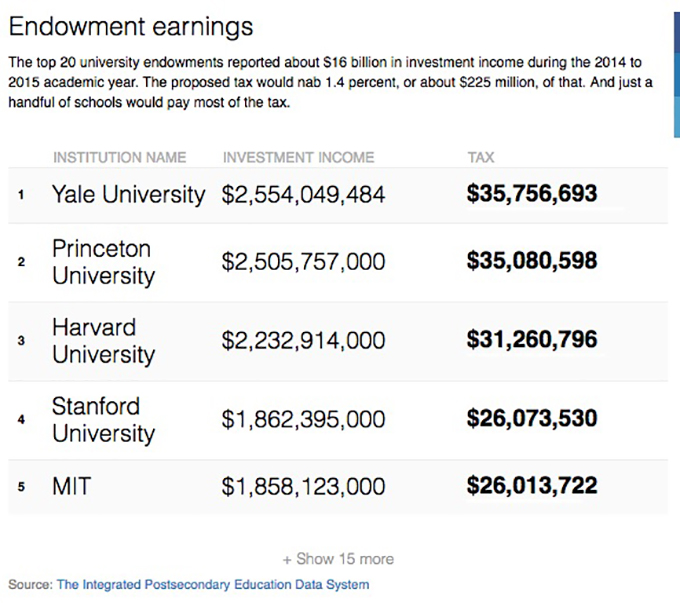Click Yale's investment income of $2,554,049,484
This screenshot has height=603, width=680.
(303, 195)
